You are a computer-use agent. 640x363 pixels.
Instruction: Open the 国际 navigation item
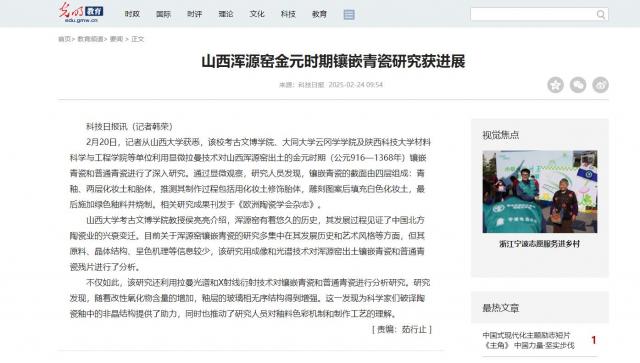tap(163, 14)
